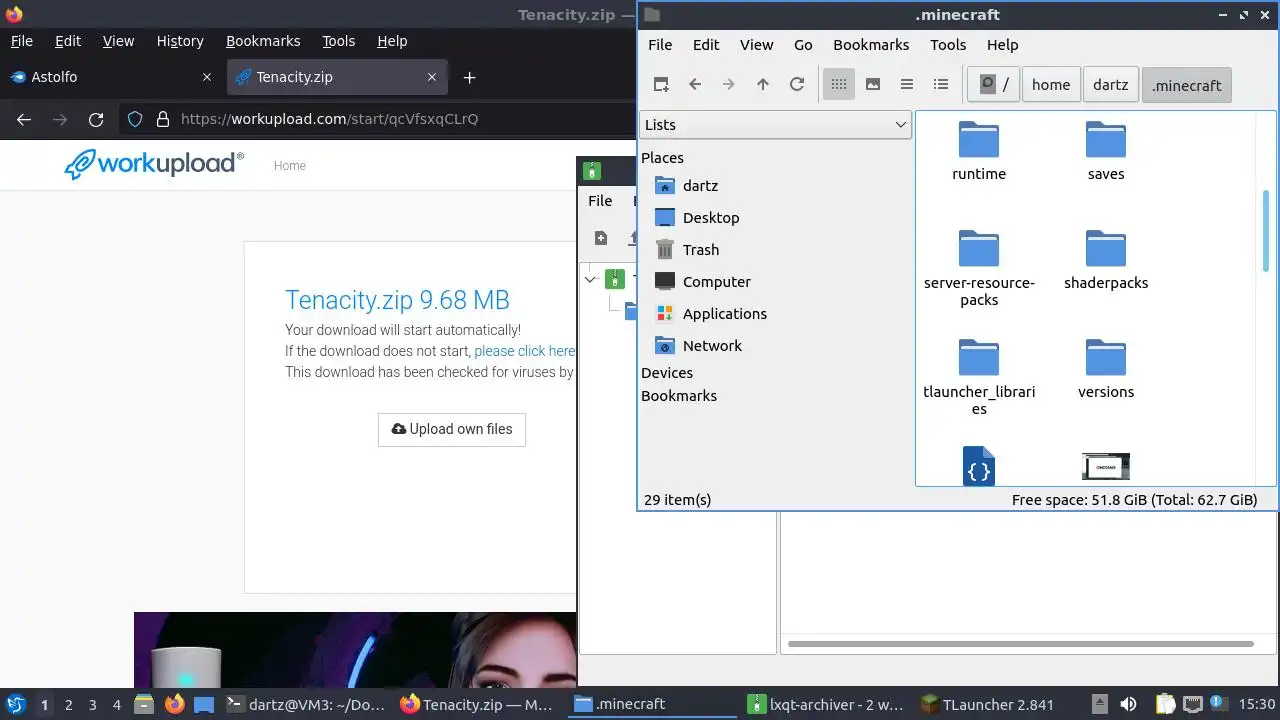Open Firefox History menu
The image size is (1280, 720).
(x=180, y=41)
